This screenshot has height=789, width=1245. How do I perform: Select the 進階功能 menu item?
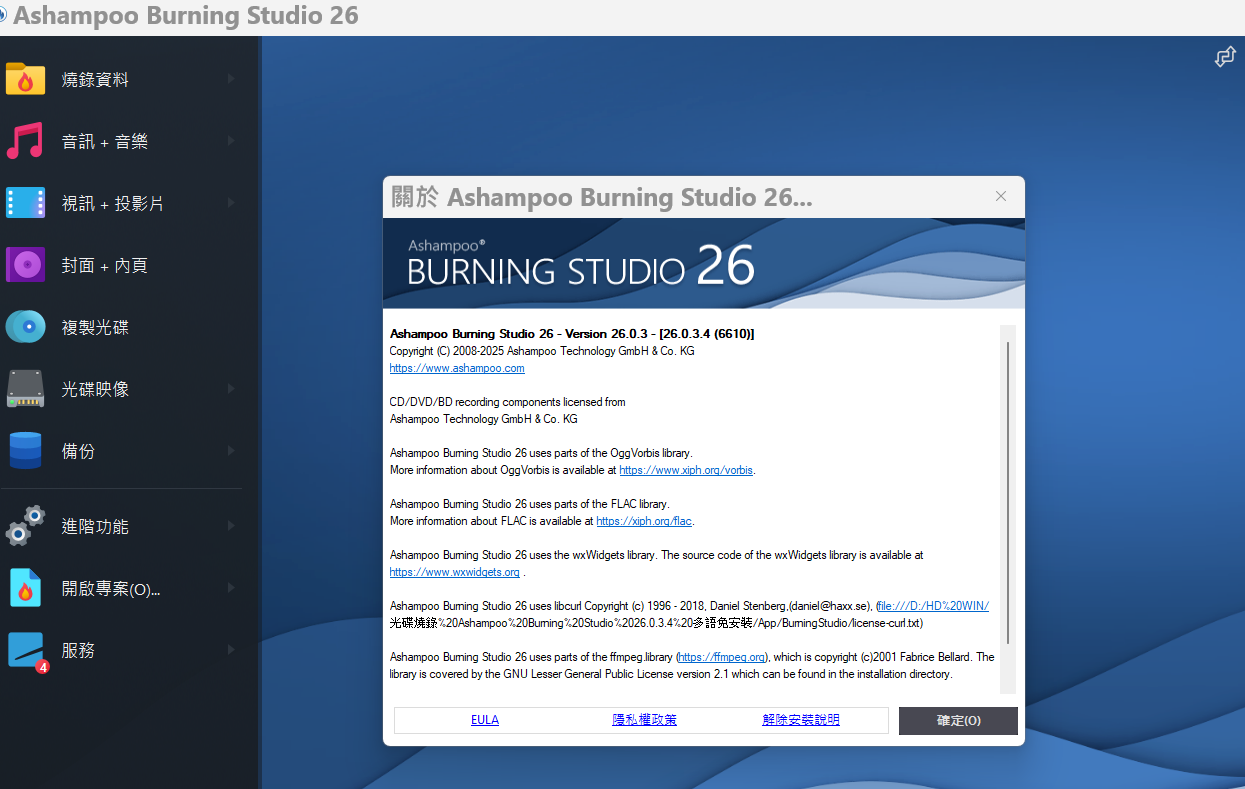(122, 526)
